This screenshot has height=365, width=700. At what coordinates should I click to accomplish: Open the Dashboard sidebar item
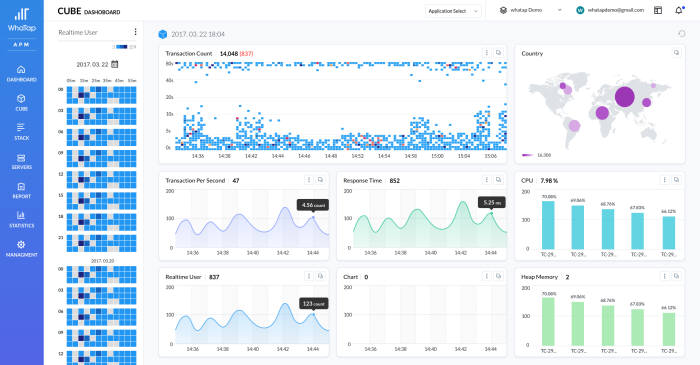click(x=21, y=74)
